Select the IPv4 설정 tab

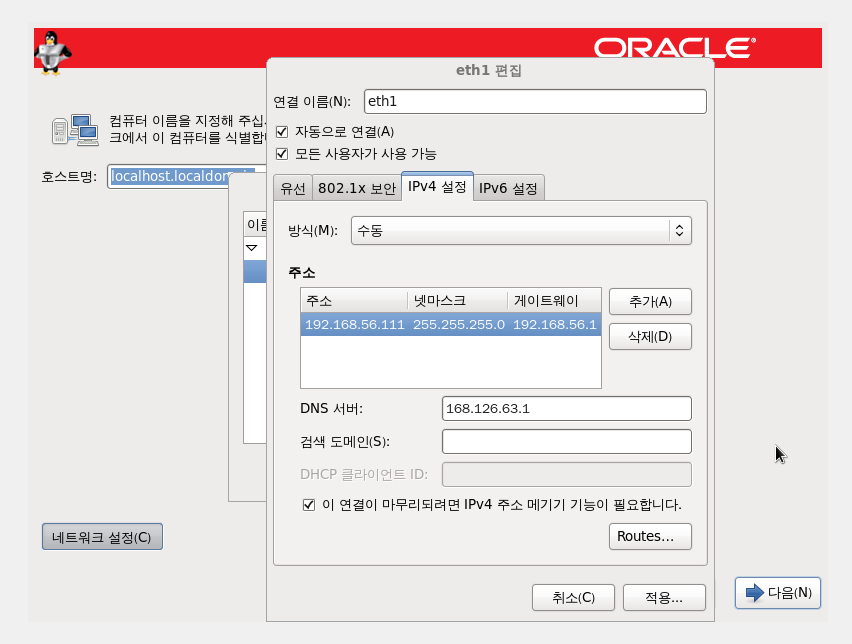pos(437,186)
